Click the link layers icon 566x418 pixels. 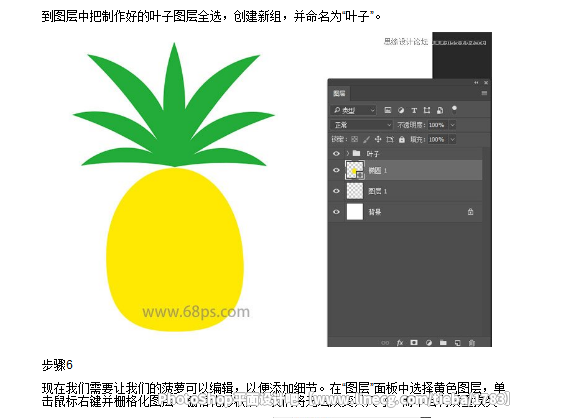[385, 343]
